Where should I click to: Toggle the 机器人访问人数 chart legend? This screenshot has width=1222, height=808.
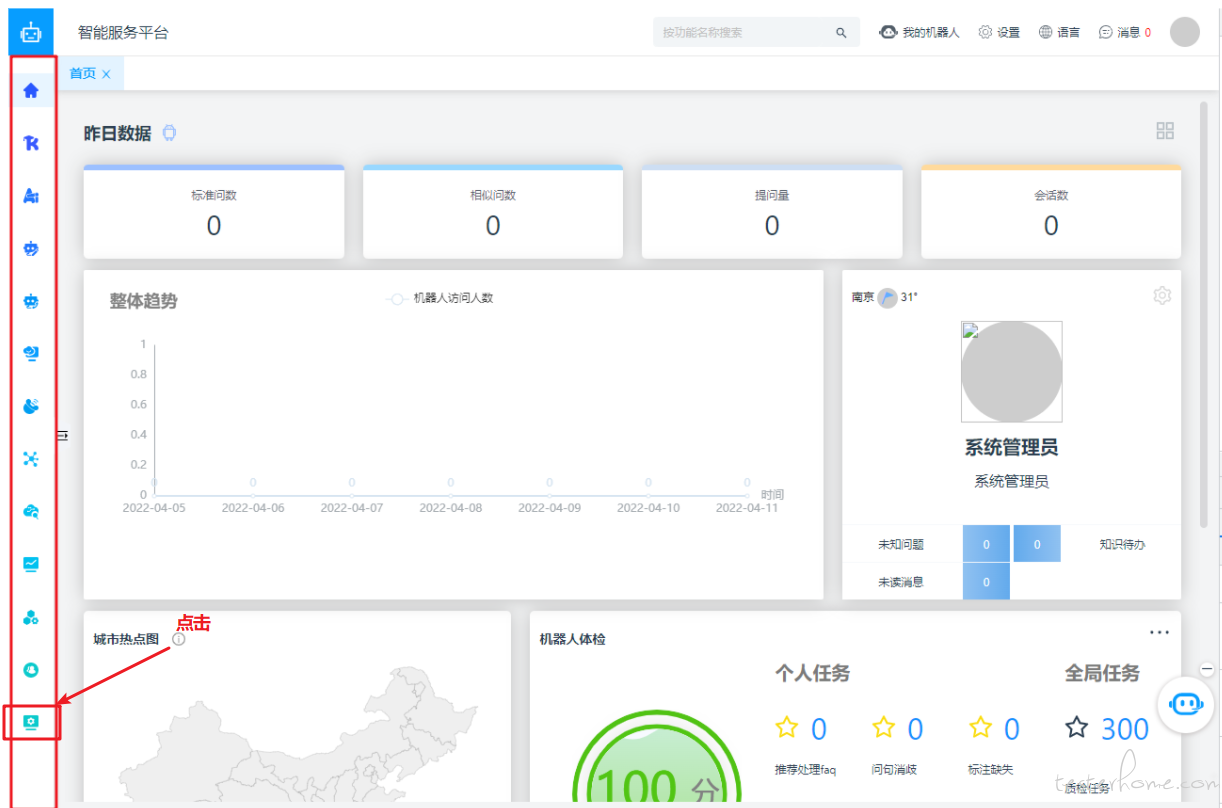coord(439,298)
